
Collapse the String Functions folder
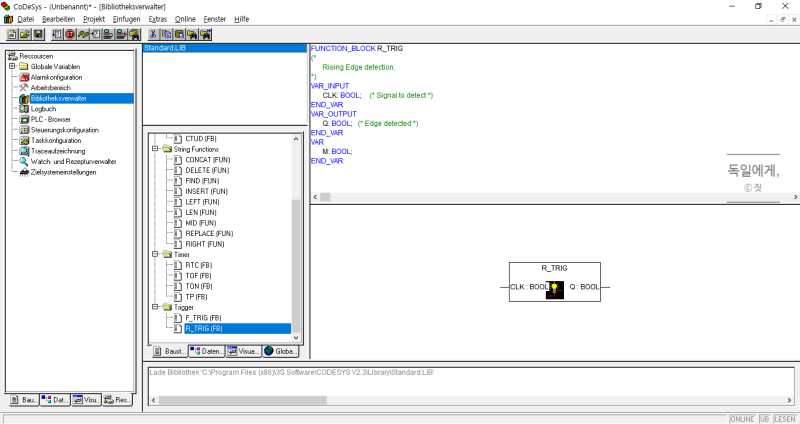point(155,149)
